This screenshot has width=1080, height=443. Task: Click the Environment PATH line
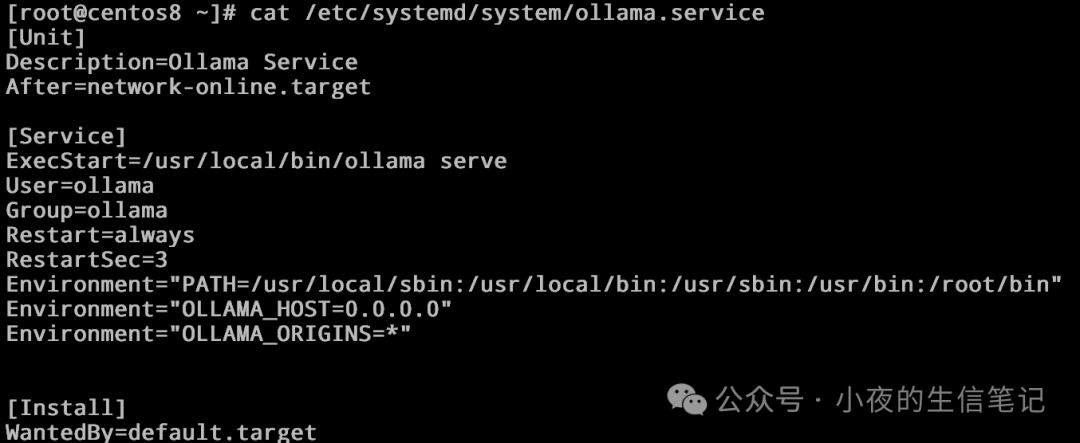point(534,285)
